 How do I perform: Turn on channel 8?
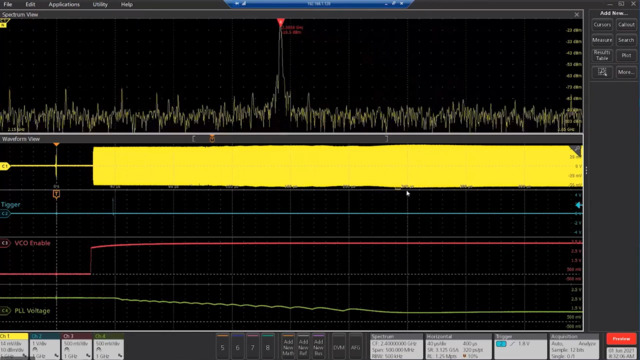(x=268, y=347)
